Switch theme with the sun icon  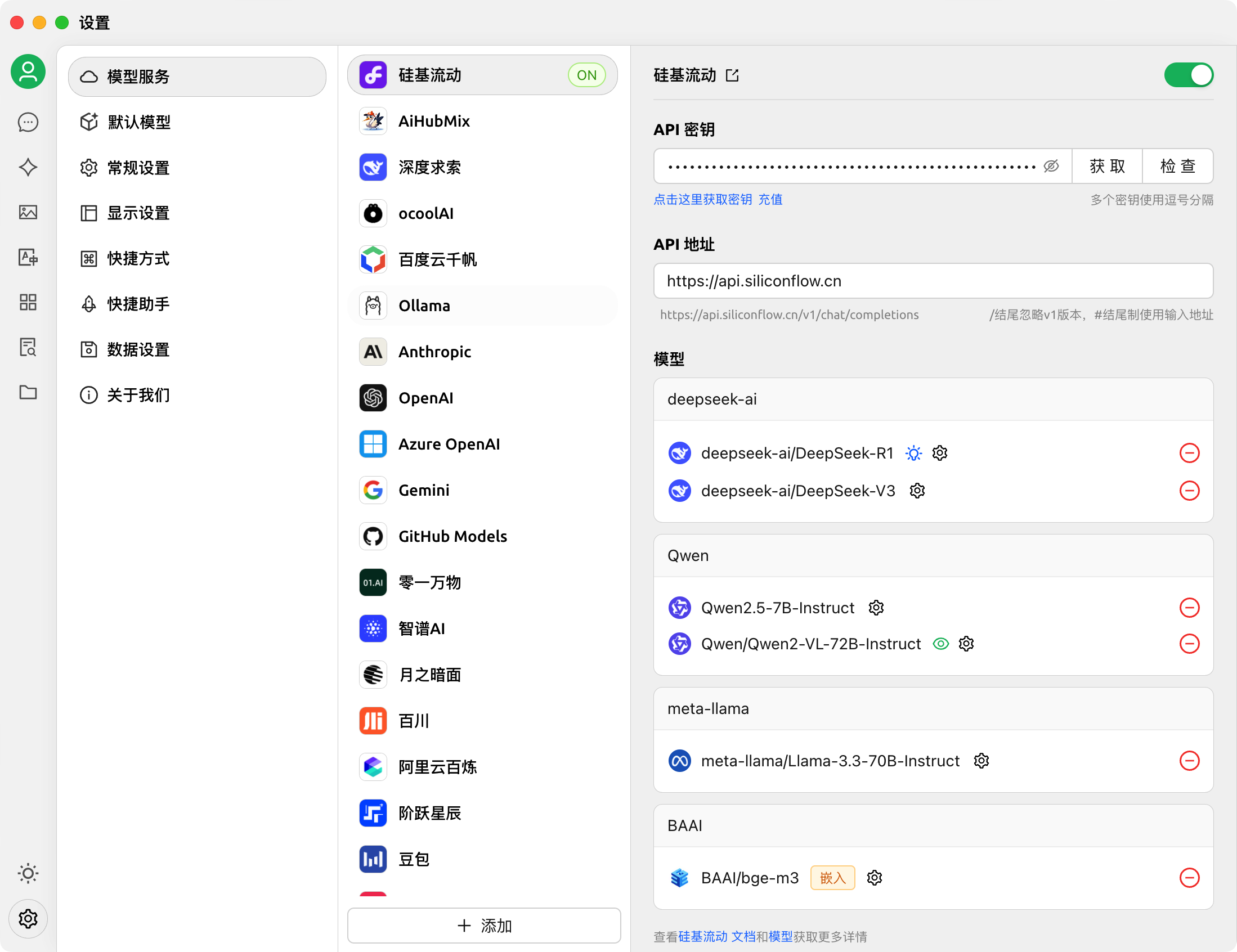click(28, 873)
